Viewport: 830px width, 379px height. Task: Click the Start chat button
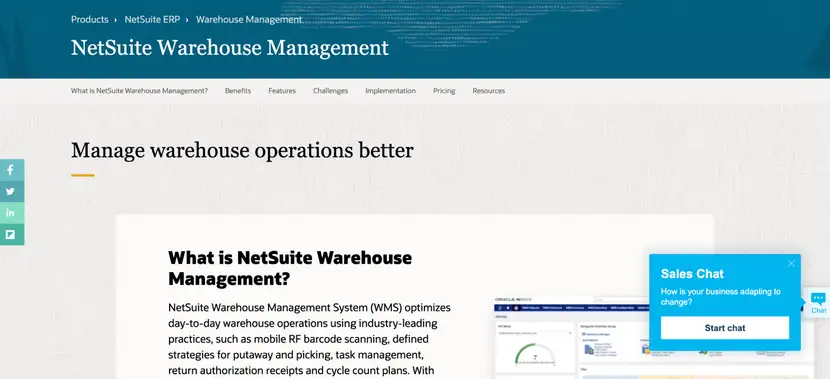(x=725, y=328)
